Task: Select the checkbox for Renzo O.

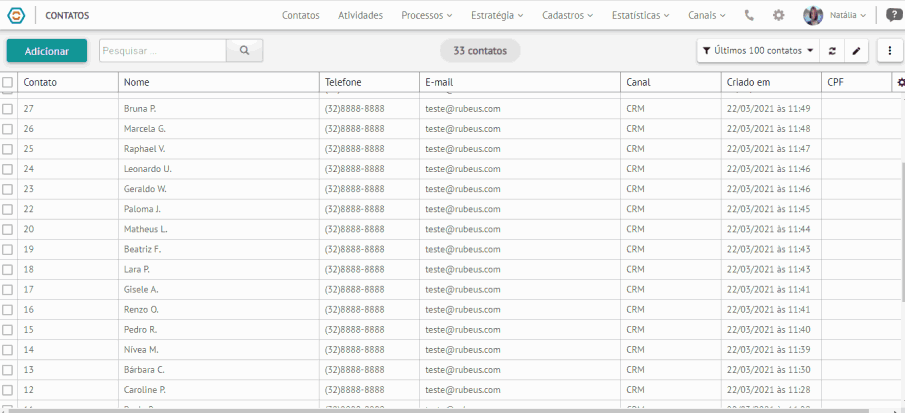Action: click(x=7, y=310)
